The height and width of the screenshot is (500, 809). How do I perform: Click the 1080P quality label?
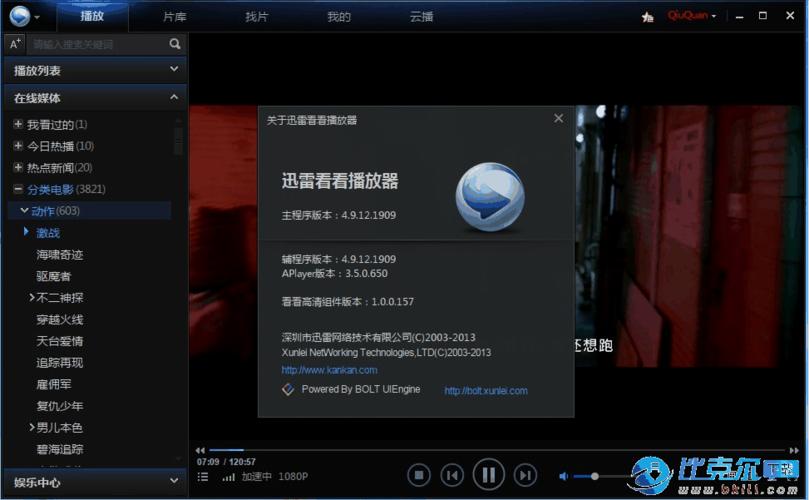click(x=293, y=476)
